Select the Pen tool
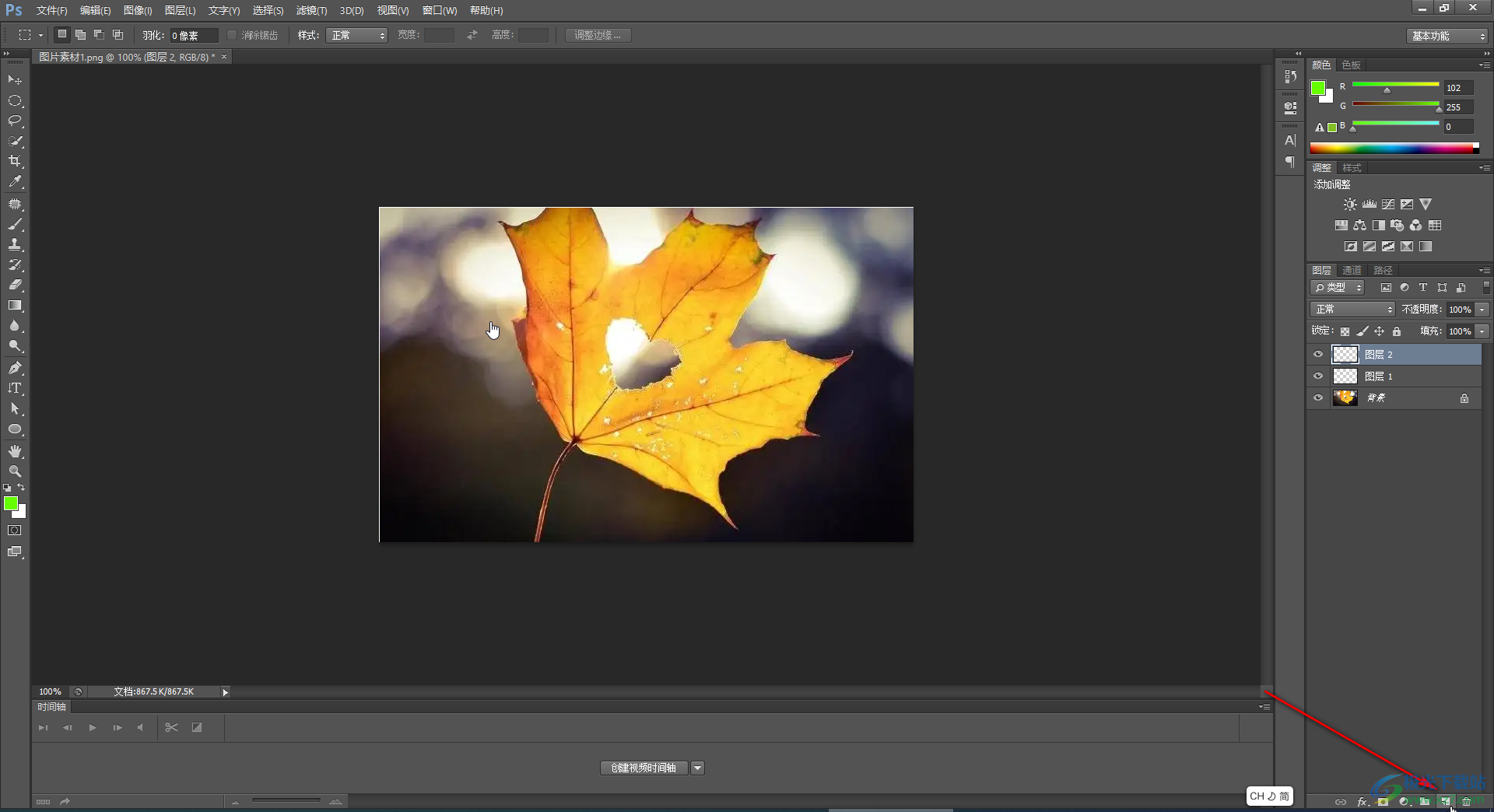Screen dimensions: 1494x812 coord(15,368)
